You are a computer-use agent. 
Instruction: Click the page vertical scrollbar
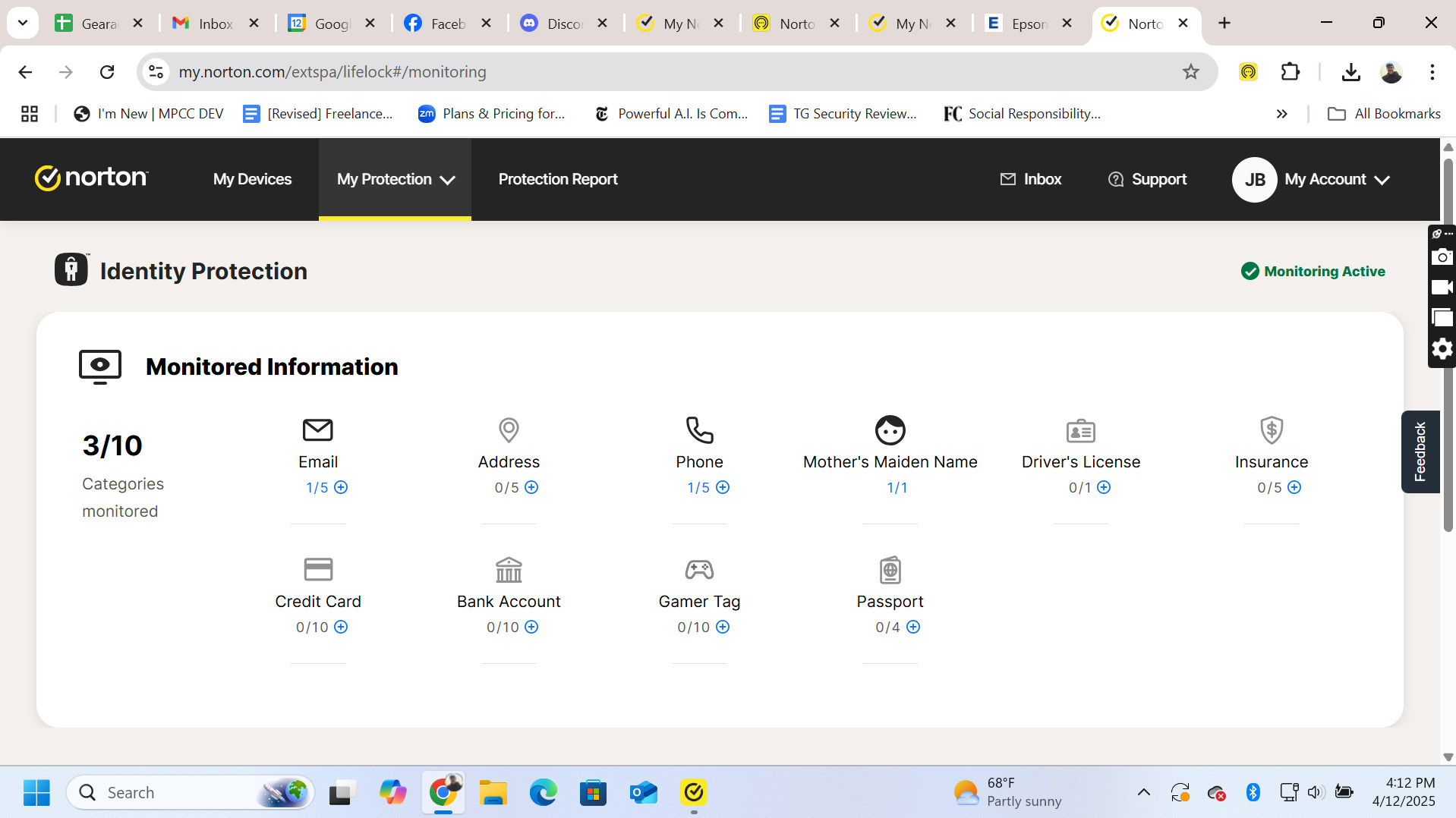1448,341
